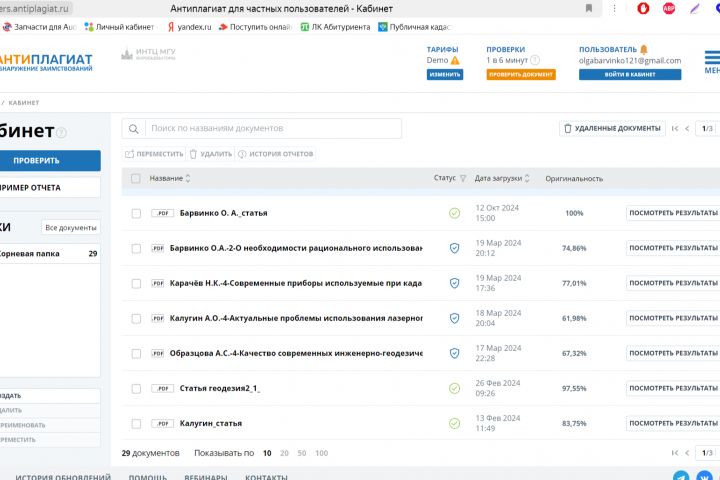
Task: Open the AdBlock Plus ABP extension
Action: [x=669, y=8]
